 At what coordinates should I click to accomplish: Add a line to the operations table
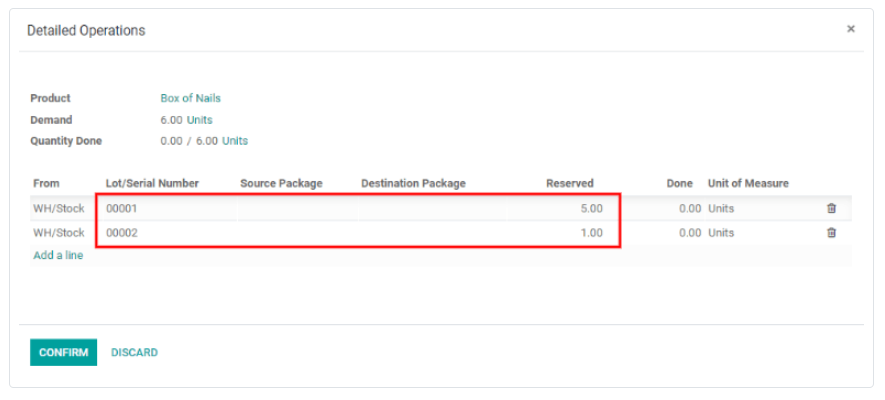[x=58, y=255]
